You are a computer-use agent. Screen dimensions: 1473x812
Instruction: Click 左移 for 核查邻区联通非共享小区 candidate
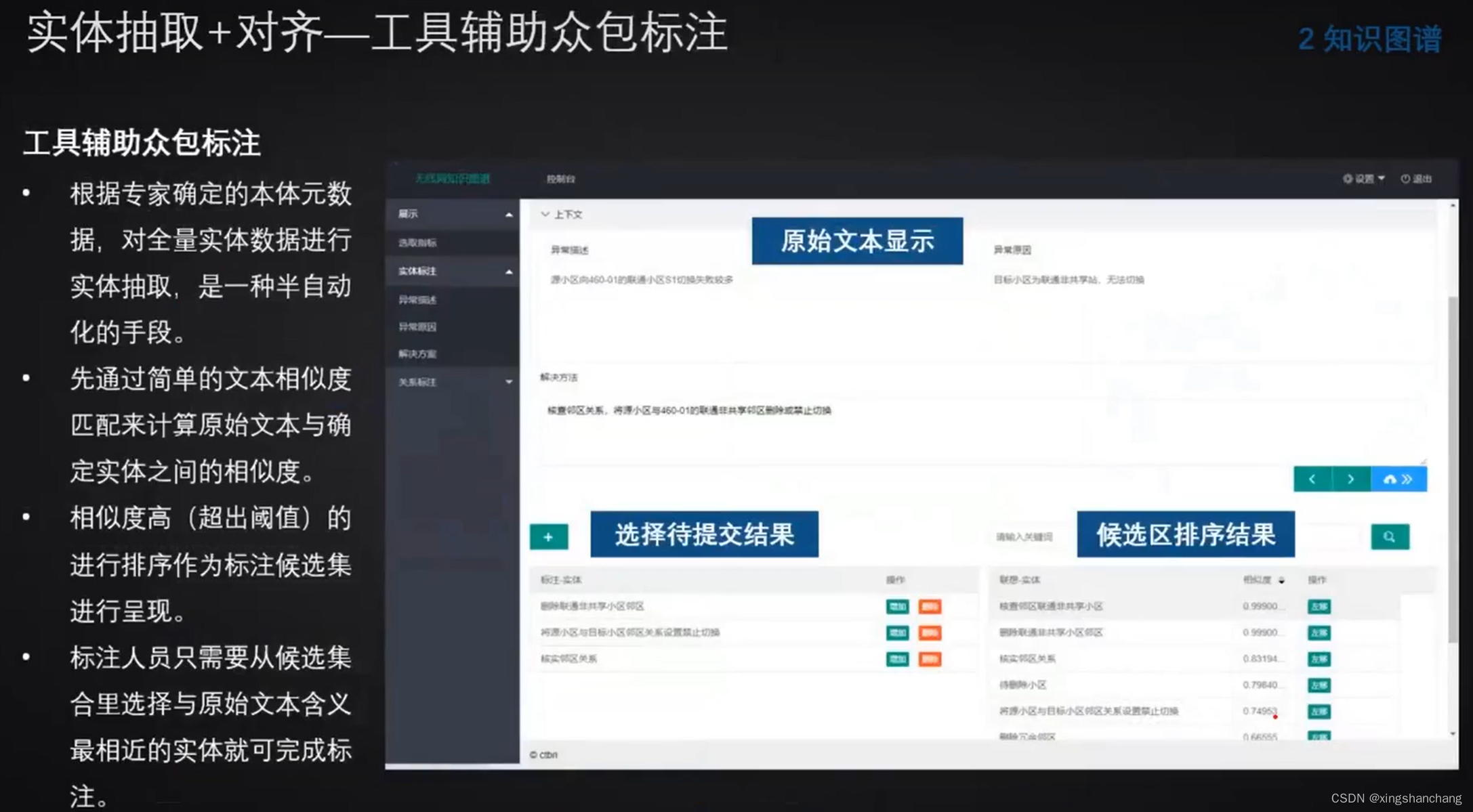pyautogui.click(x=1319, y=606)
